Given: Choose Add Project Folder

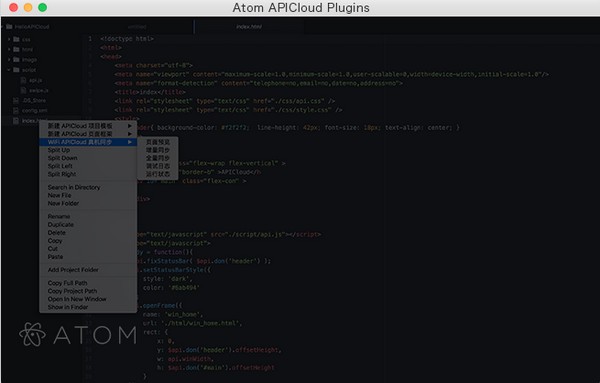Looking at the screenshot, I should (88, 270).
